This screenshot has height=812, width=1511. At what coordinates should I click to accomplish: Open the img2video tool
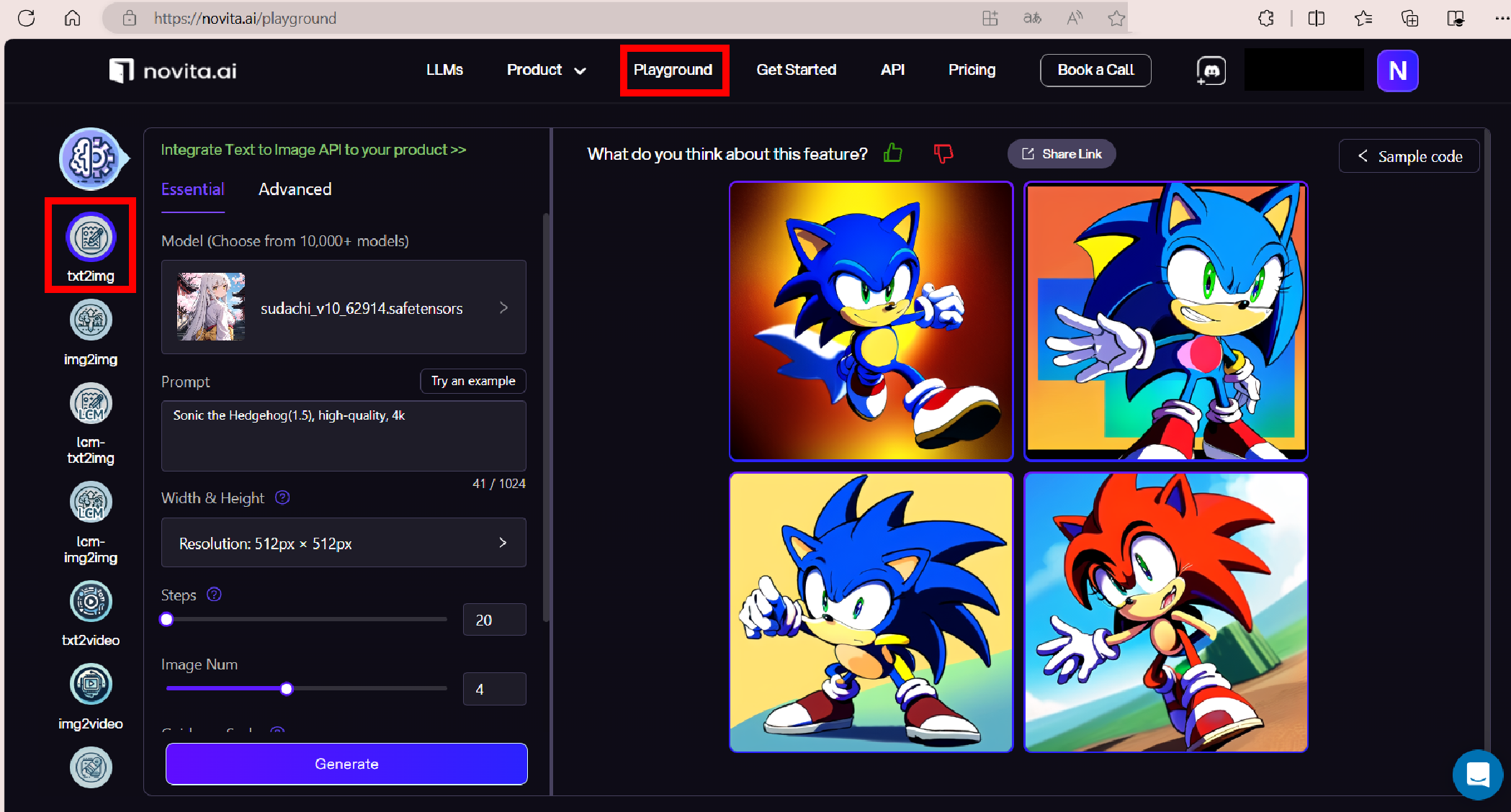click(91, 685)
